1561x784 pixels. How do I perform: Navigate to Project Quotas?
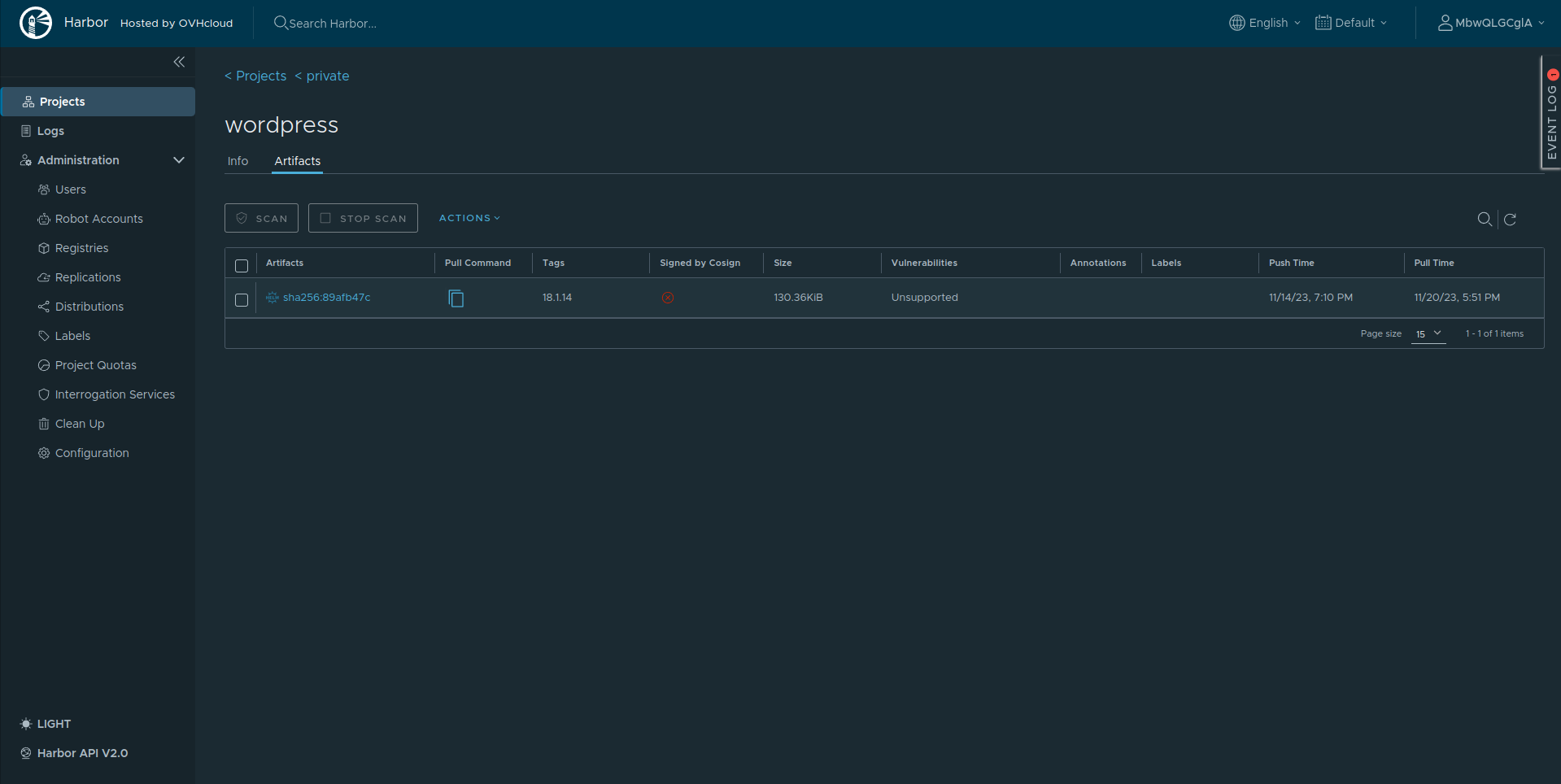pos(95,364)
